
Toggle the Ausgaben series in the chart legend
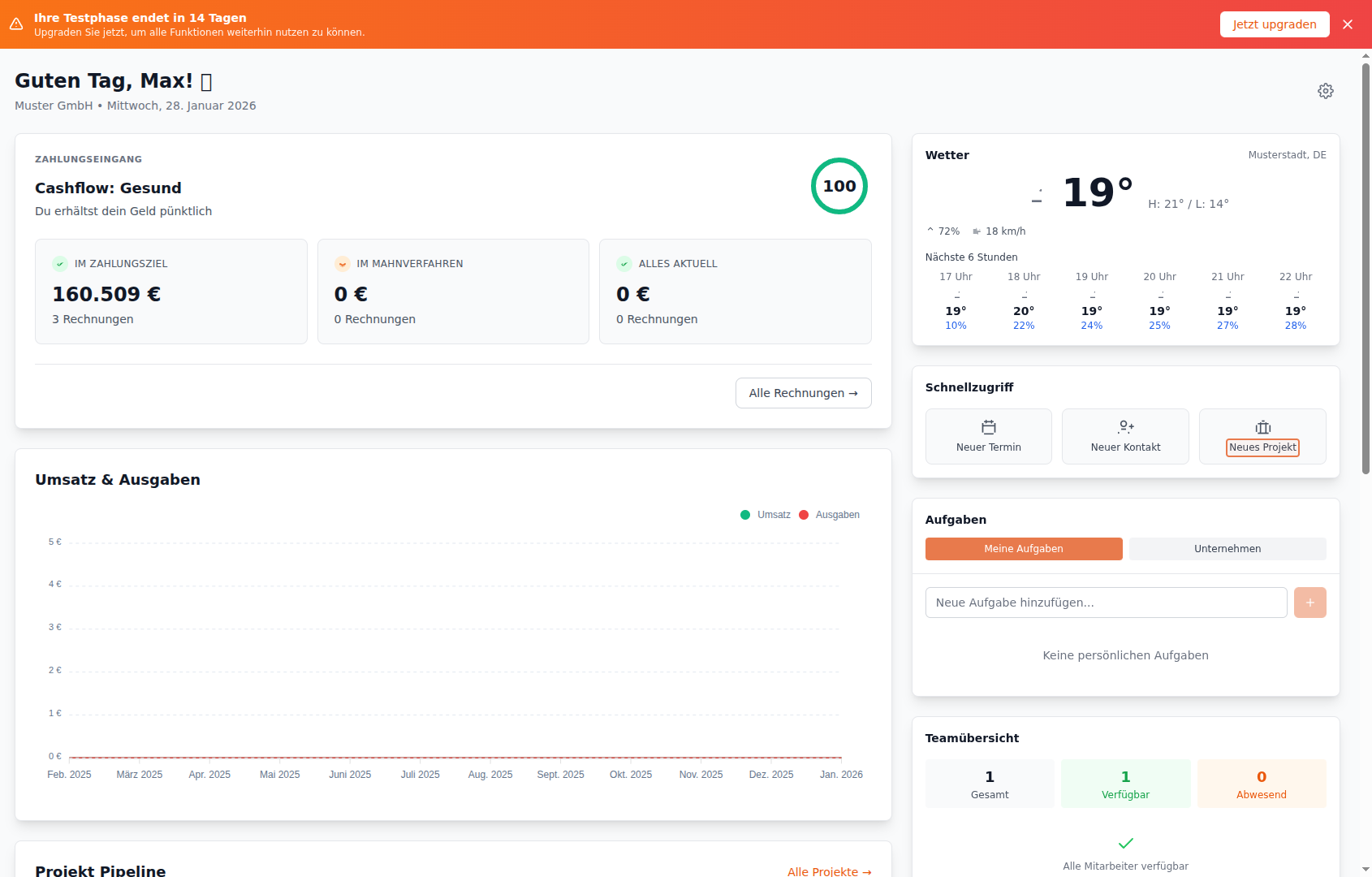tap(829, 514)
